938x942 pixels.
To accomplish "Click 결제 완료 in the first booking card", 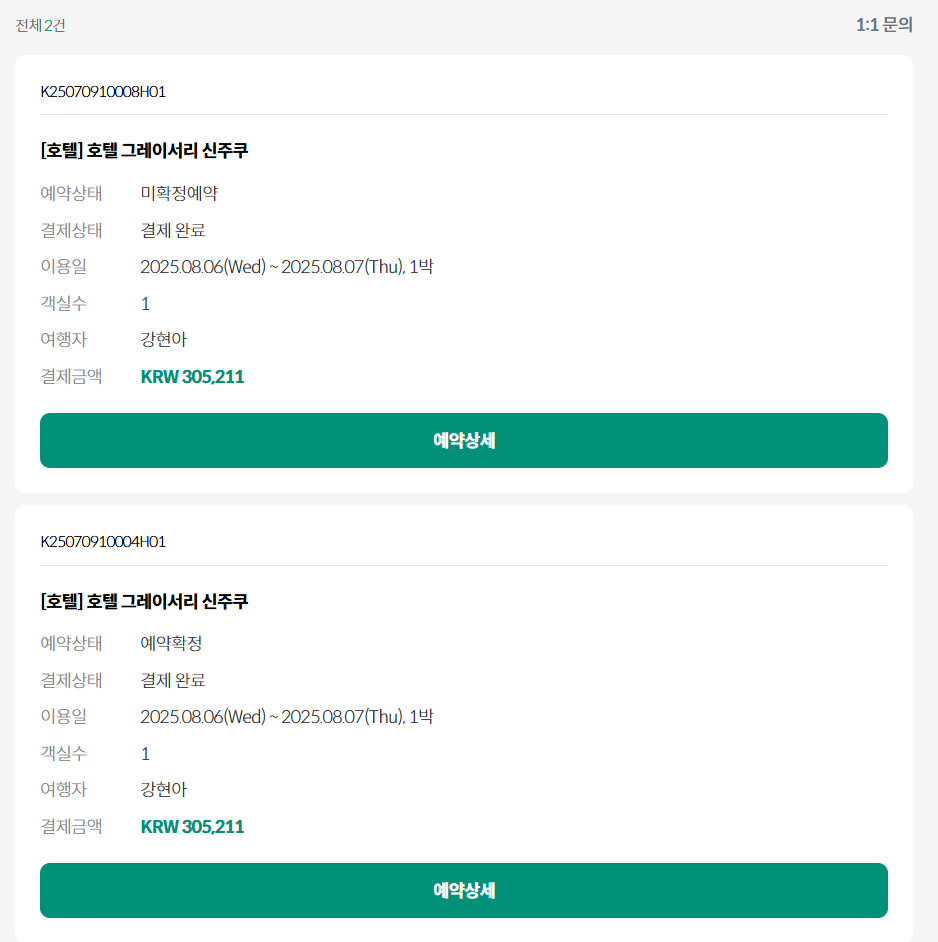I will tap(173, 230).
